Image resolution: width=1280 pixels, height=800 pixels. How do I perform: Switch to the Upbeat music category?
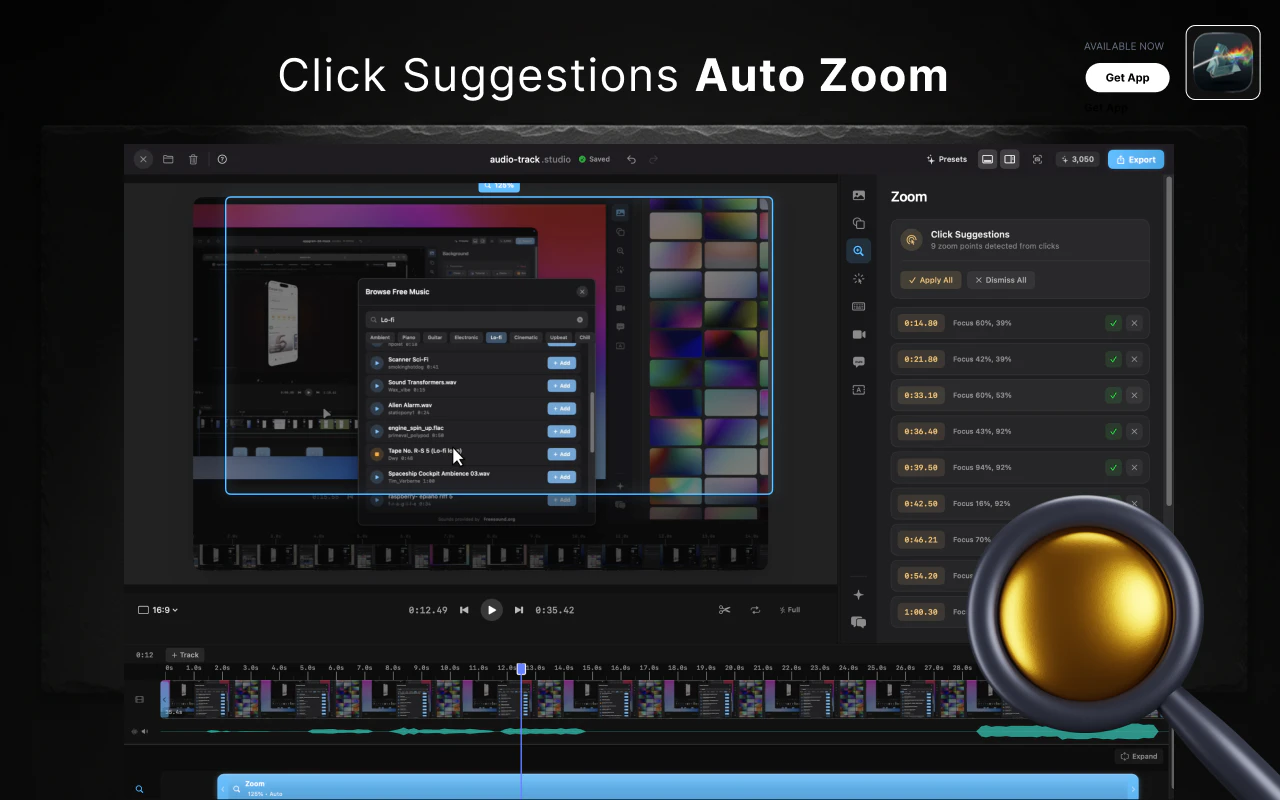tap(558, 338)
